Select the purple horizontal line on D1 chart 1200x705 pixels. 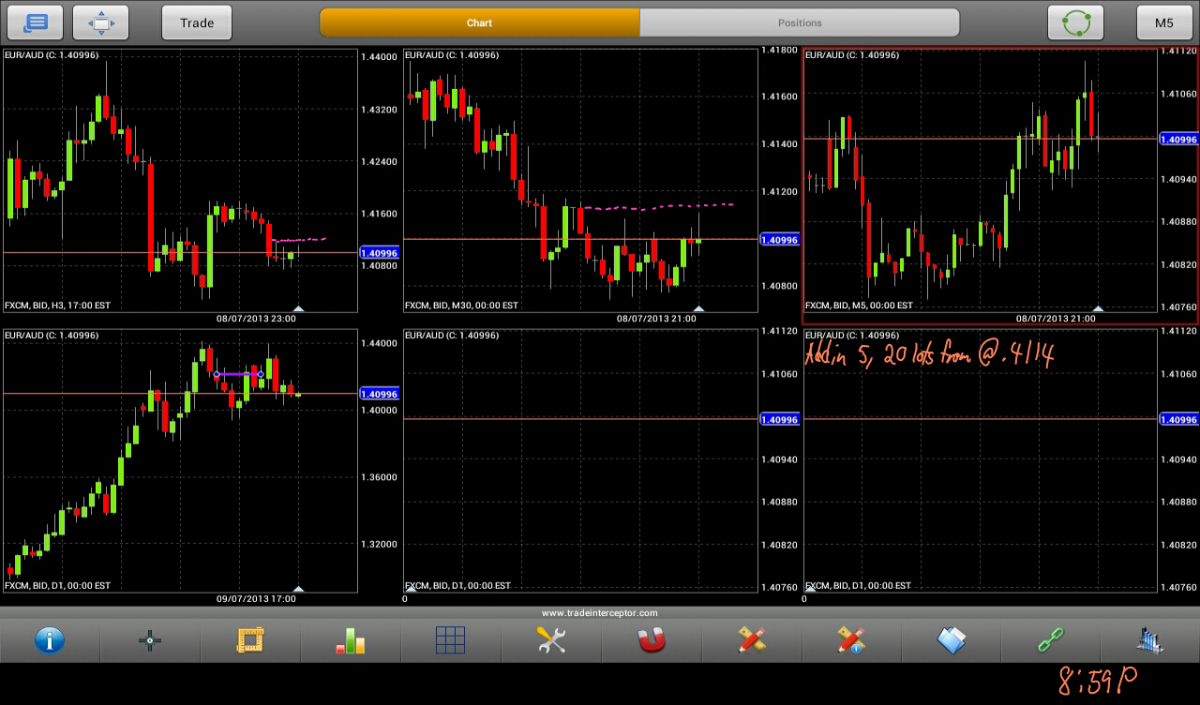pos(239,374)
